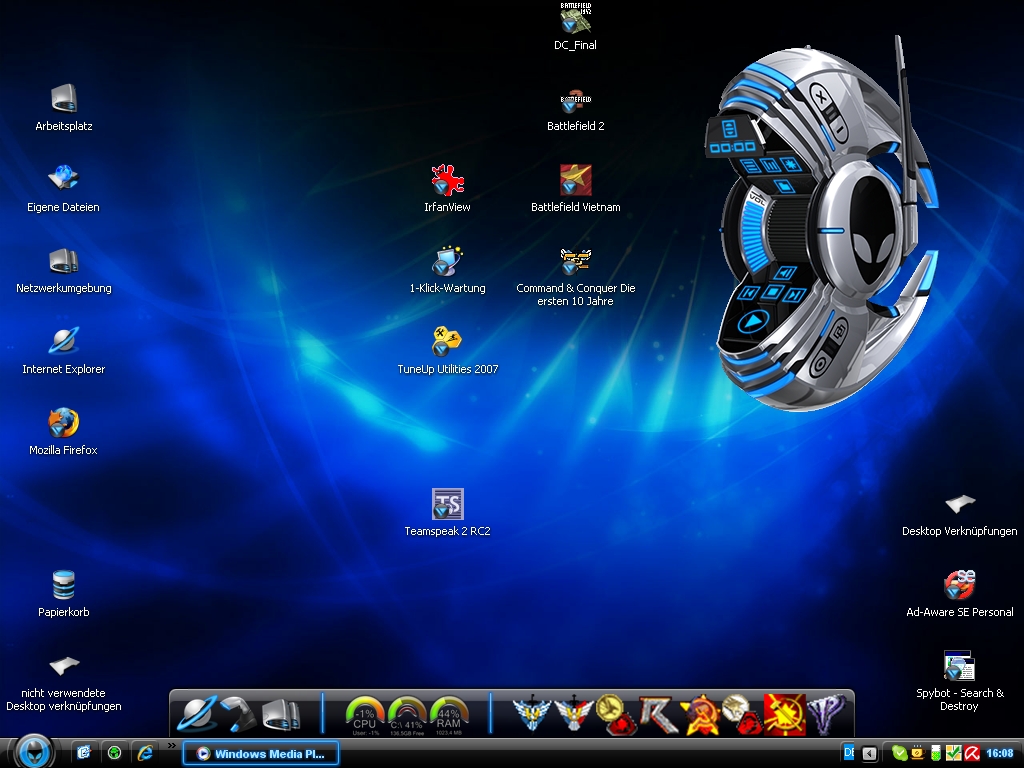Click the mouse-shaped icon in the dock
The width and height of the screenshot is (1024, 768).
click(x=238, y=714)
